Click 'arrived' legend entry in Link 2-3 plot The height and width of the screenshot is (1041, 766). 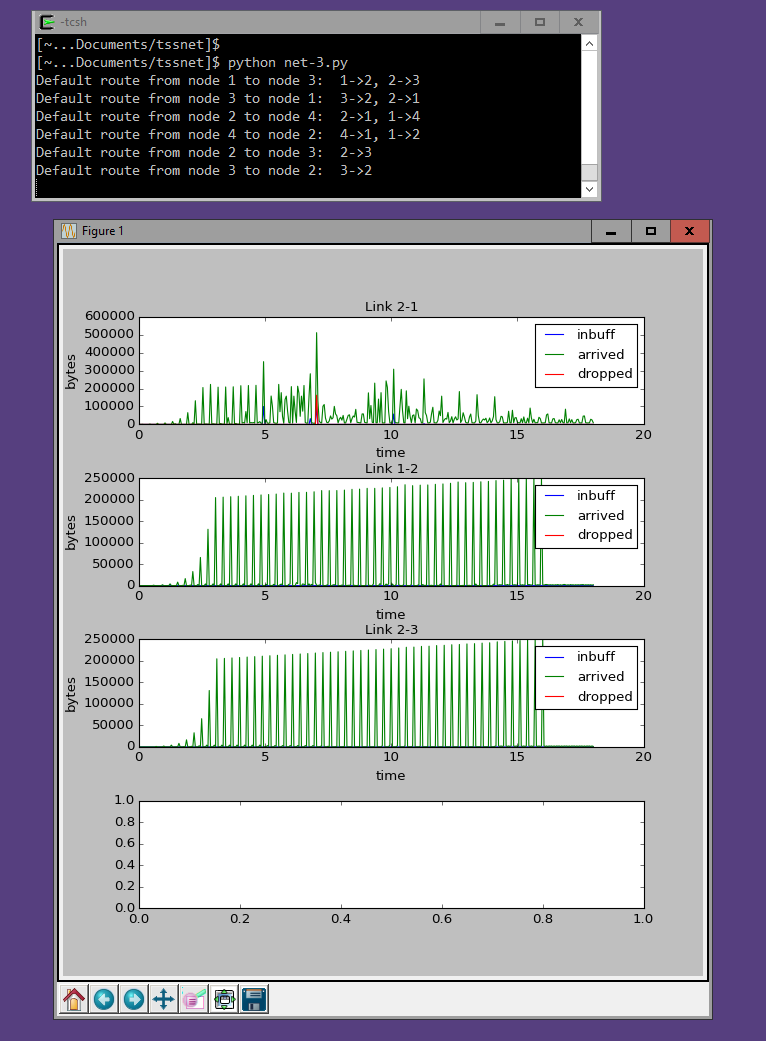(601, 677)
